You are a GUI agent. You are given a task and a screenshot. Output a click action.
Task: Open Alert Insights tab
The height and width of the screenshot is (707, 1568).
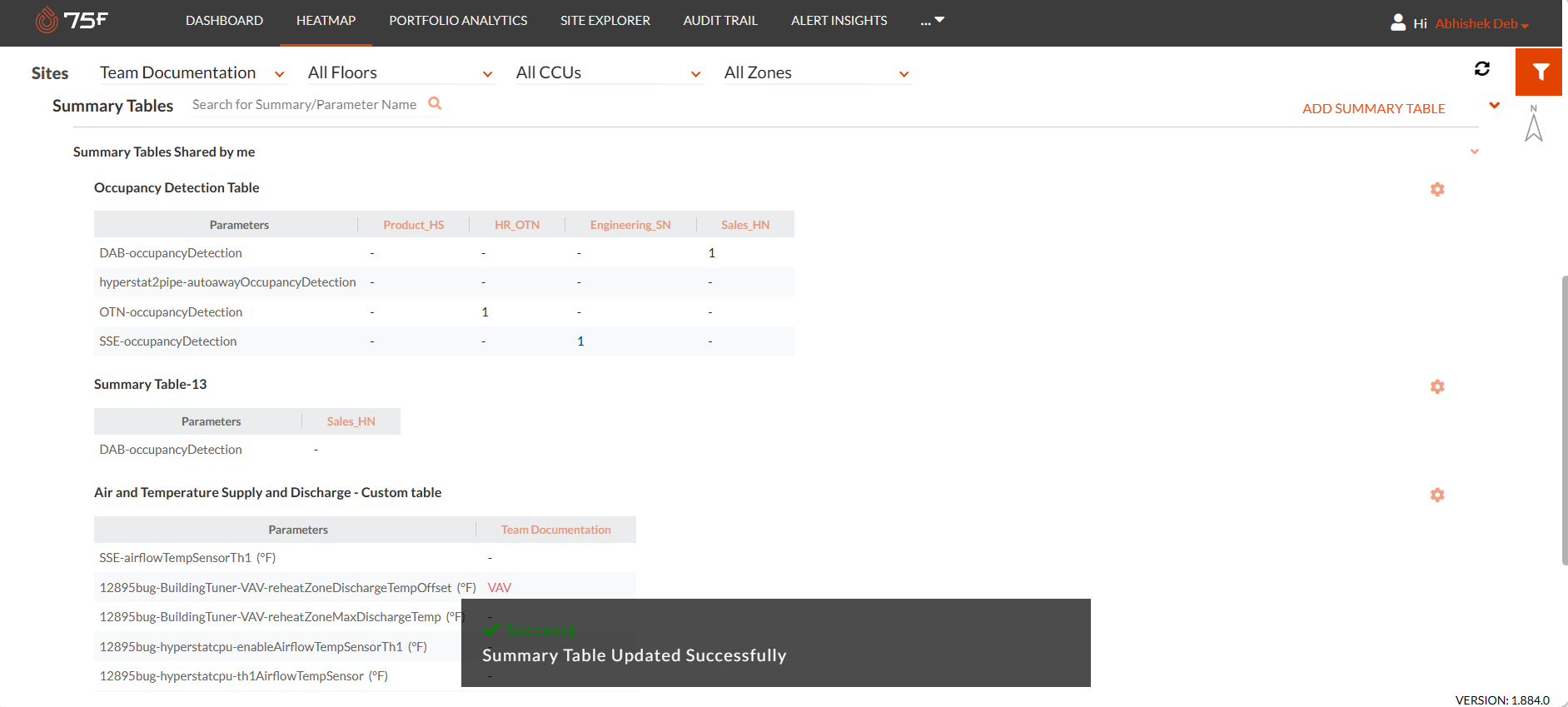click(839, 21)
